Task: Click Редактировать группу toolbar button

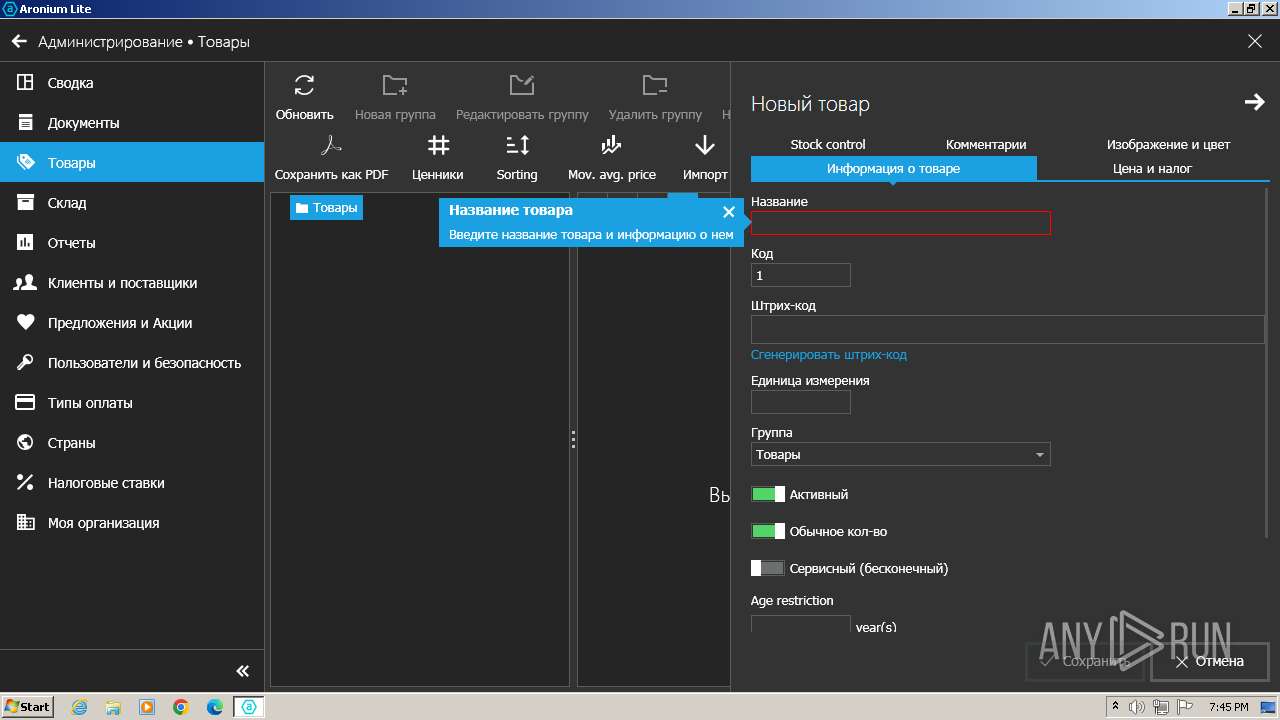Action: (x=522, y=97)
